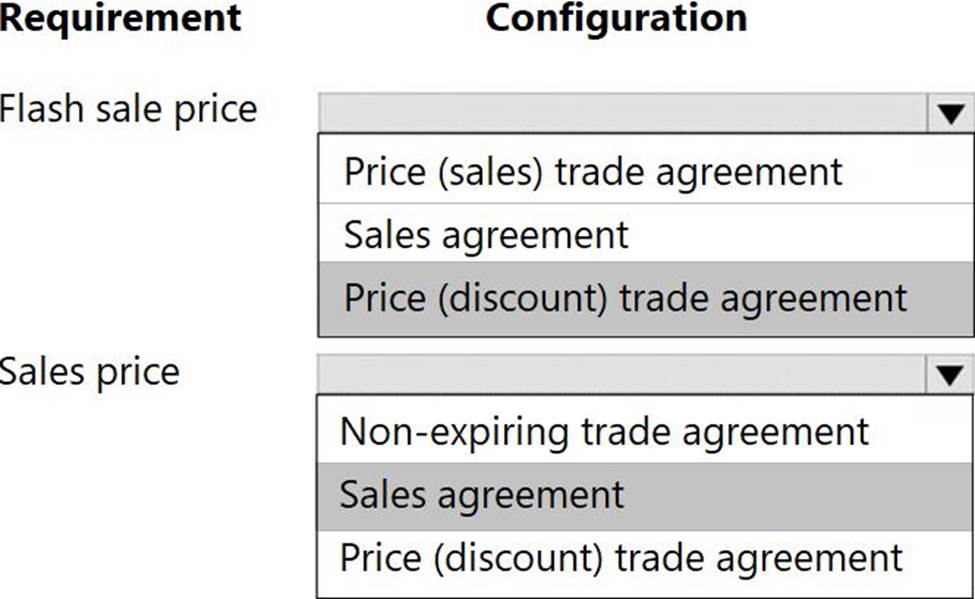Screen dimensions: 975x599
Task: Select Price (discount) trade agreement for Sales price
Action: [620, 558]
